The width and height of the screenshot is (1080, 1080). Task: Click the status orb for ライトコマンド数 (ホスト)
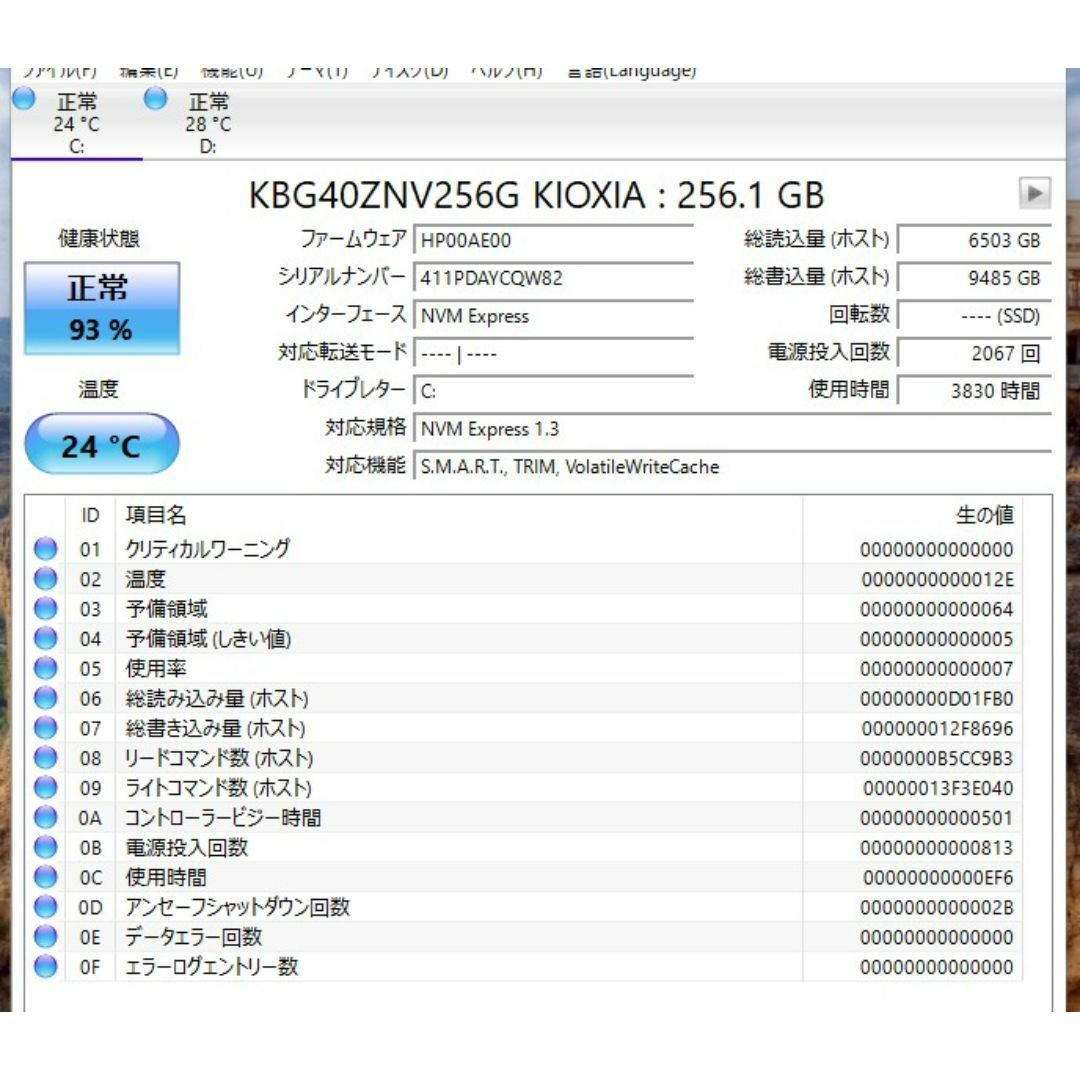(x=45, y=787)
